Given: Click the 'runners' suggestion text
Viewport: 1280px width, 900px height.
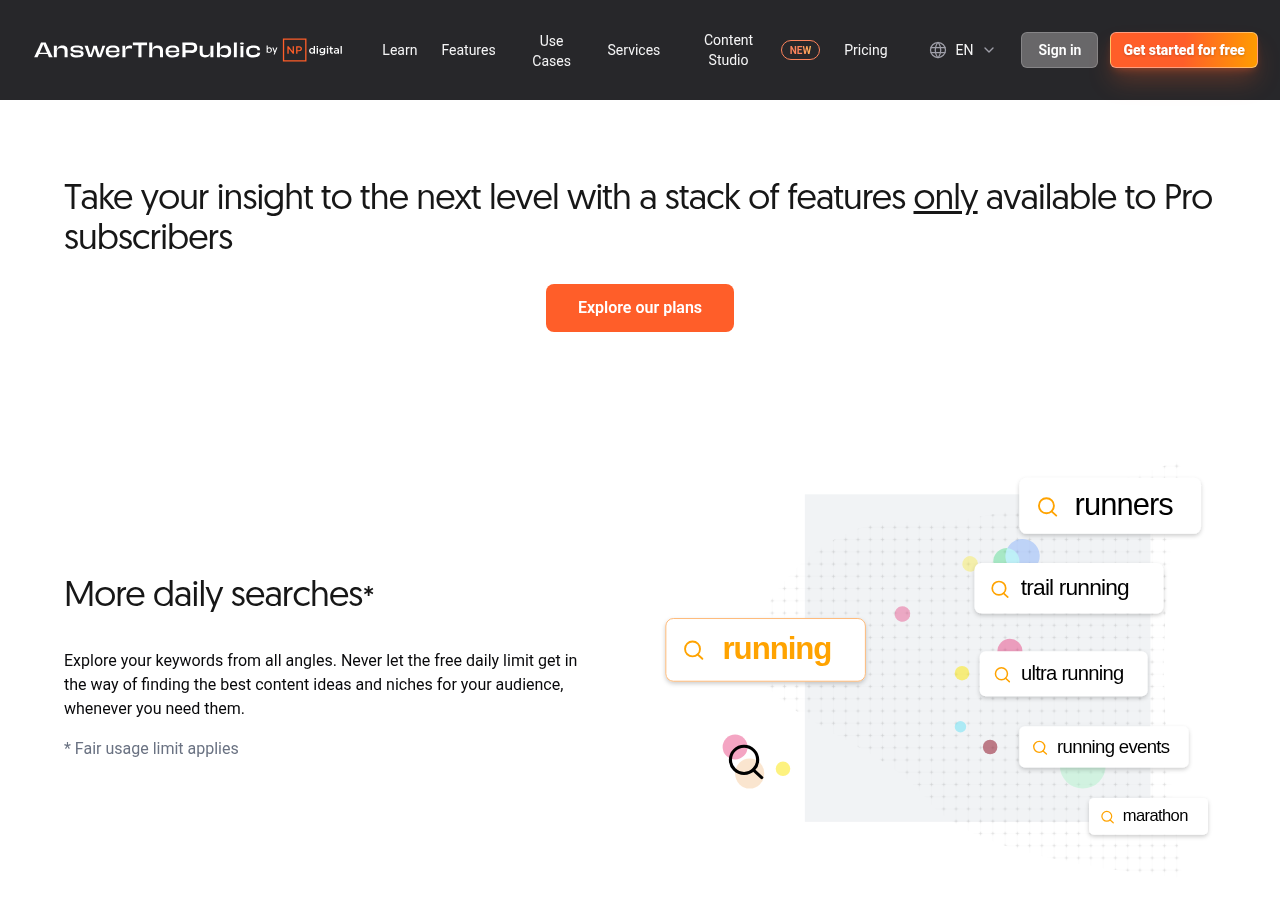Looking at the screenshot, I should [1123, 505].
